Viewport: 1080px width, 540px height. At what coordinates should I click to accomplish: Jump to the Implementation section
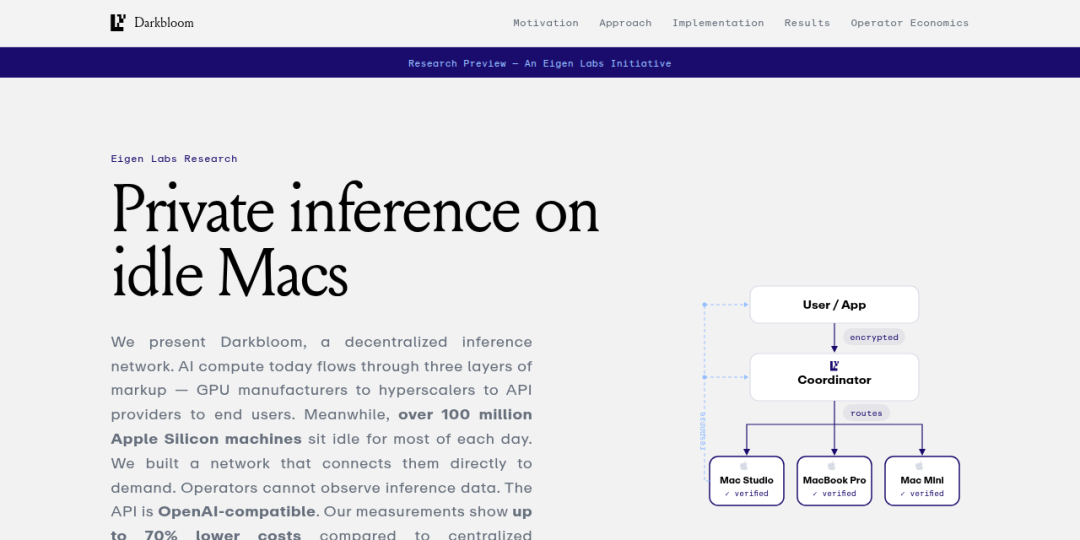[718, 23]
